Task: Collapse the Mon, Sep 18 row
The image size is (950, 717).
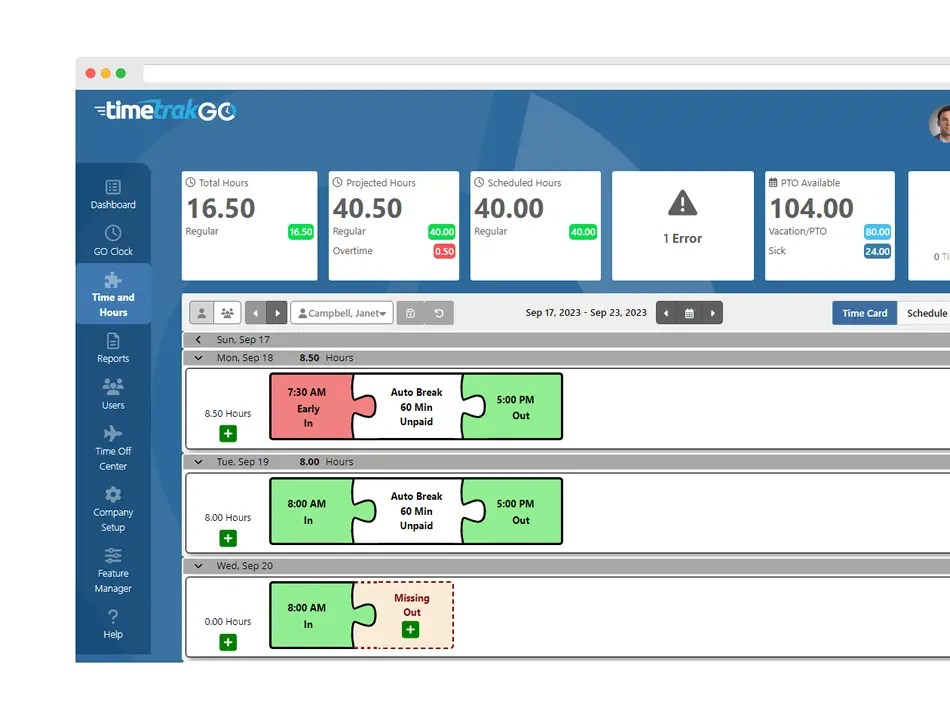Action: [197, 358]
